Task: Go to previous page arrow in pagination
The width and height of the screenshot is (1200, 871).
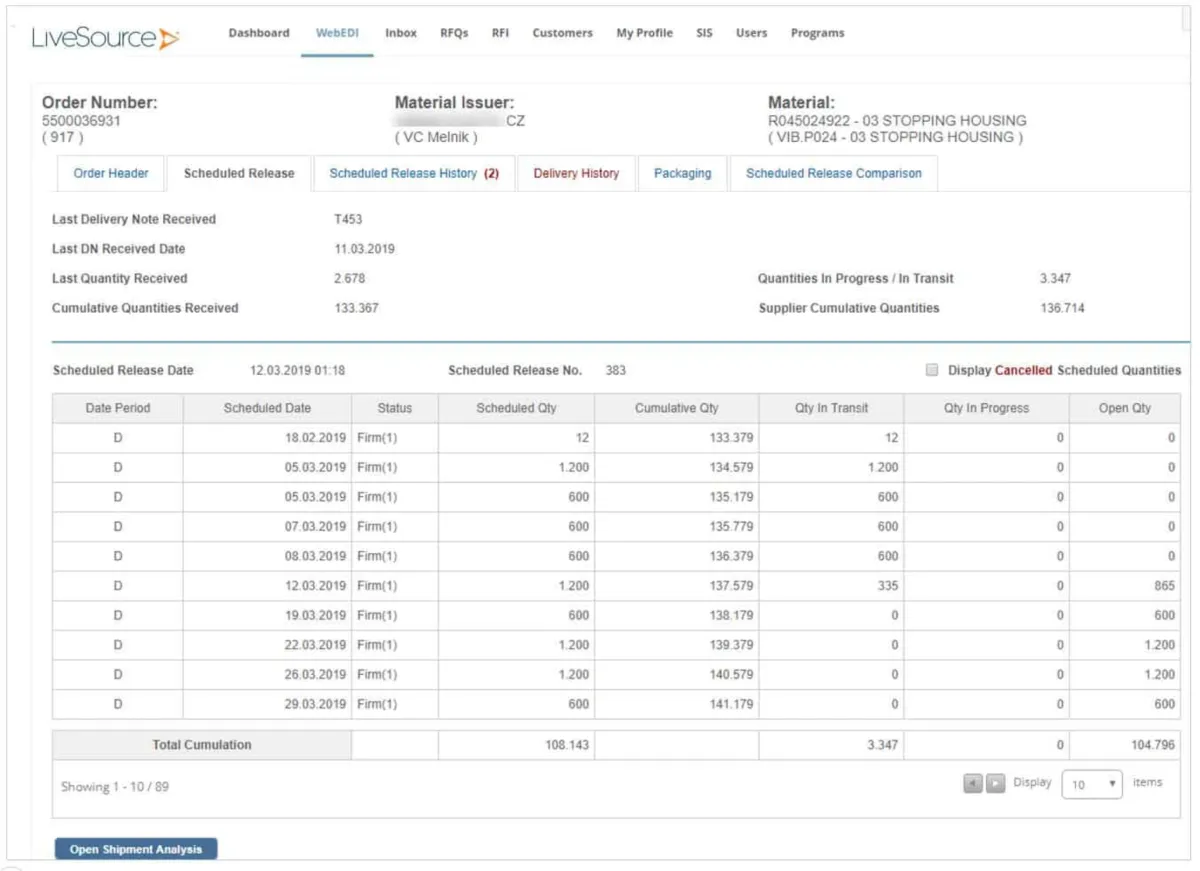Action: pyautogui.click(x=972, y=783)
